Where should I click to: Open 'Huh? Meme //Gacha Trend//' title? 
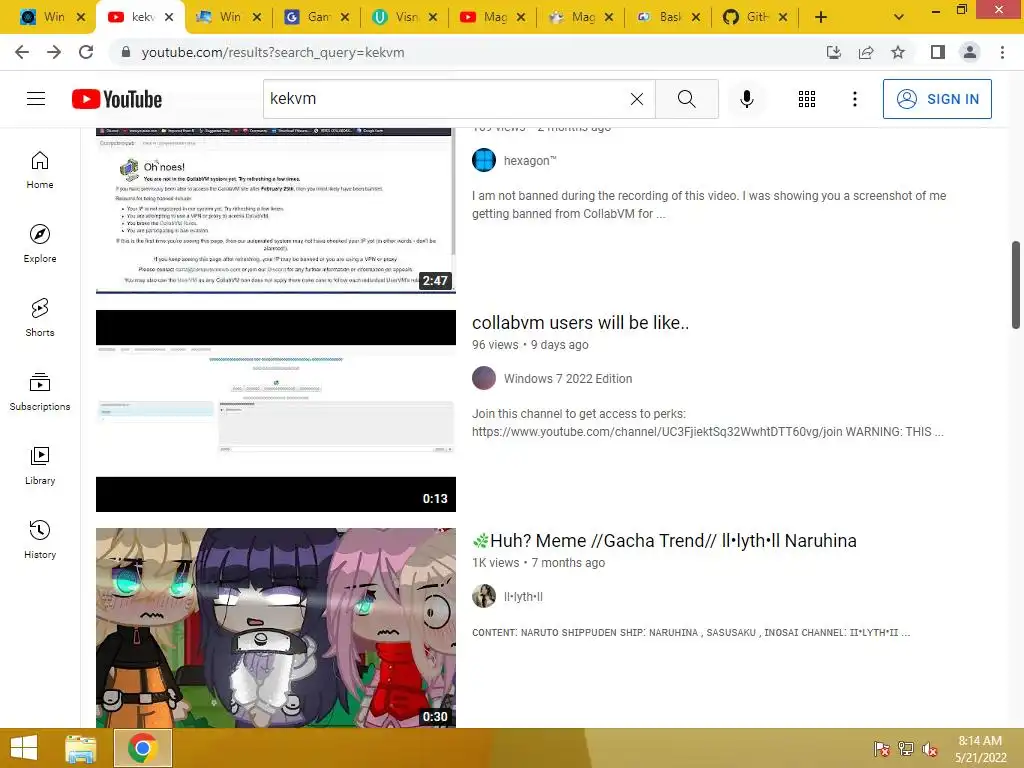point(664,541)
